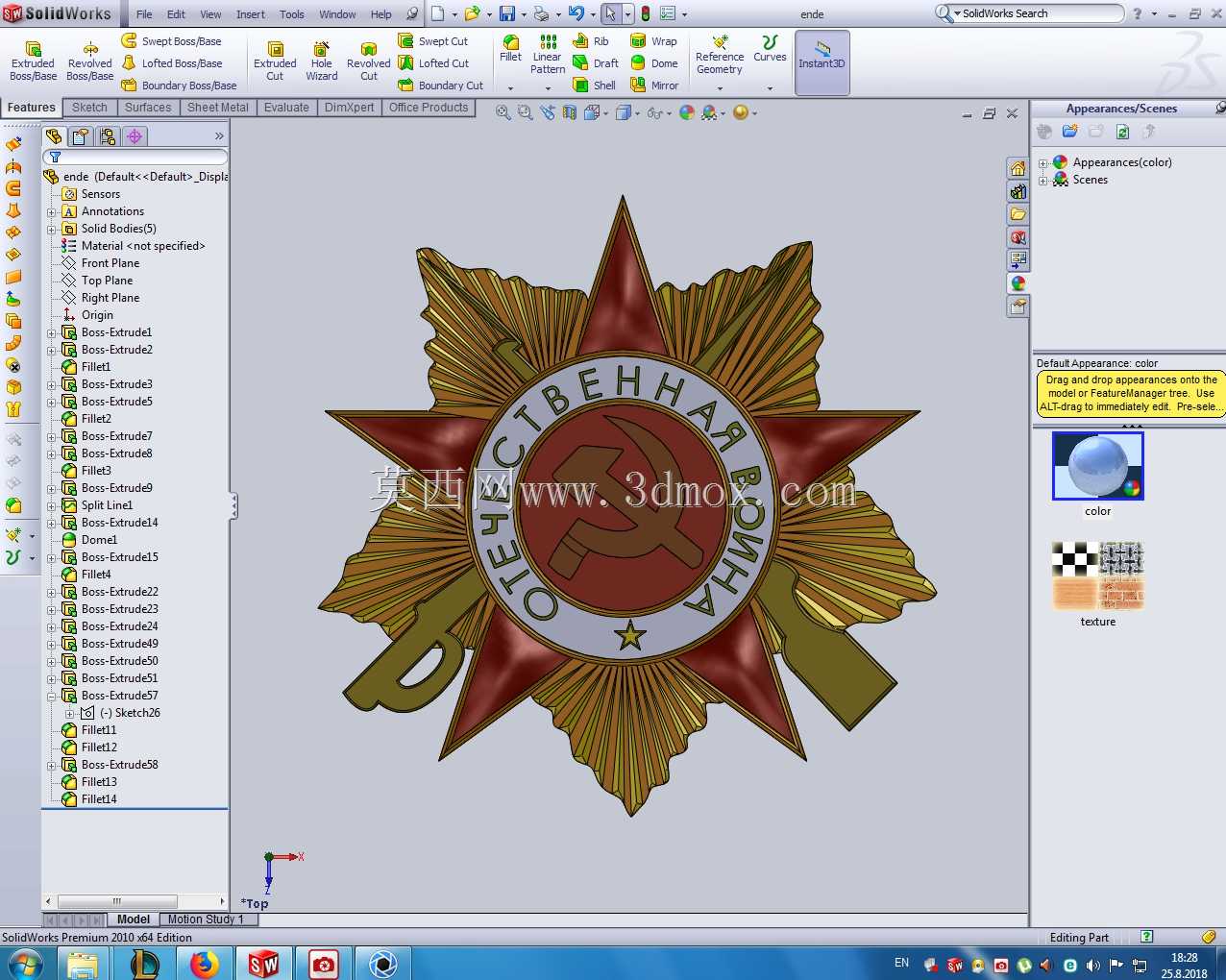Expand the Sketch26 node
This screenshot has width=1226, height=980.
click(69, 713)
